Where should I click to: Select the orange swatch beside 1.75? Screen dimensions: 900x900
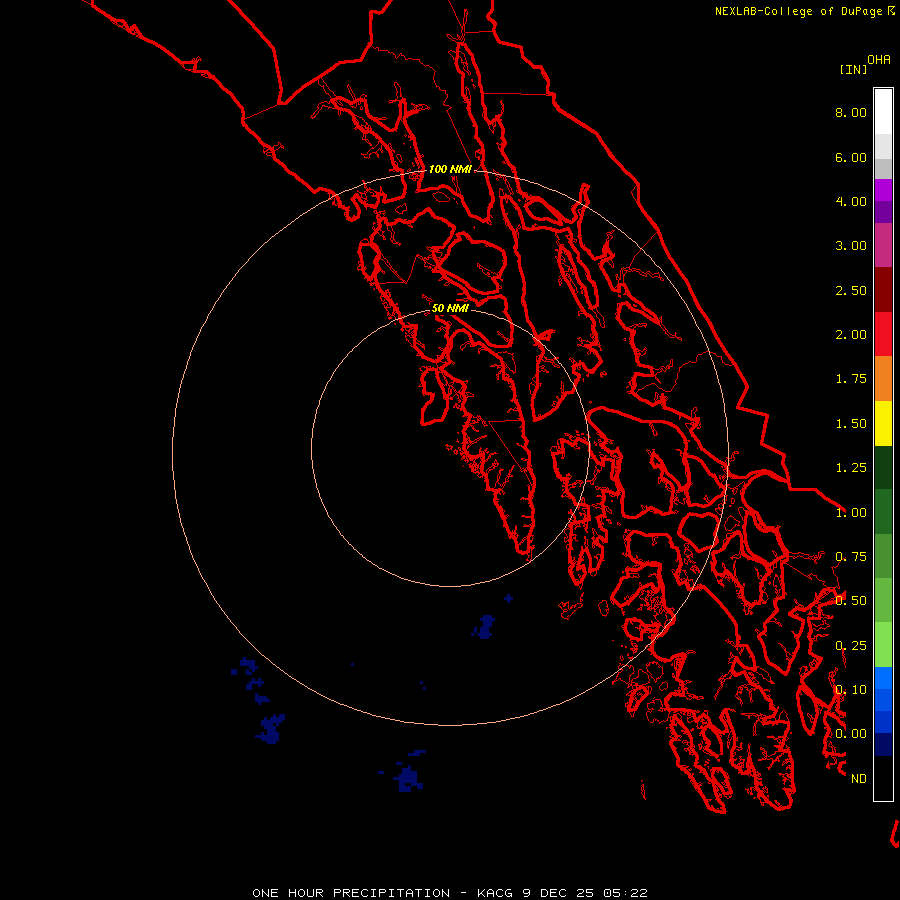[883, 379]
